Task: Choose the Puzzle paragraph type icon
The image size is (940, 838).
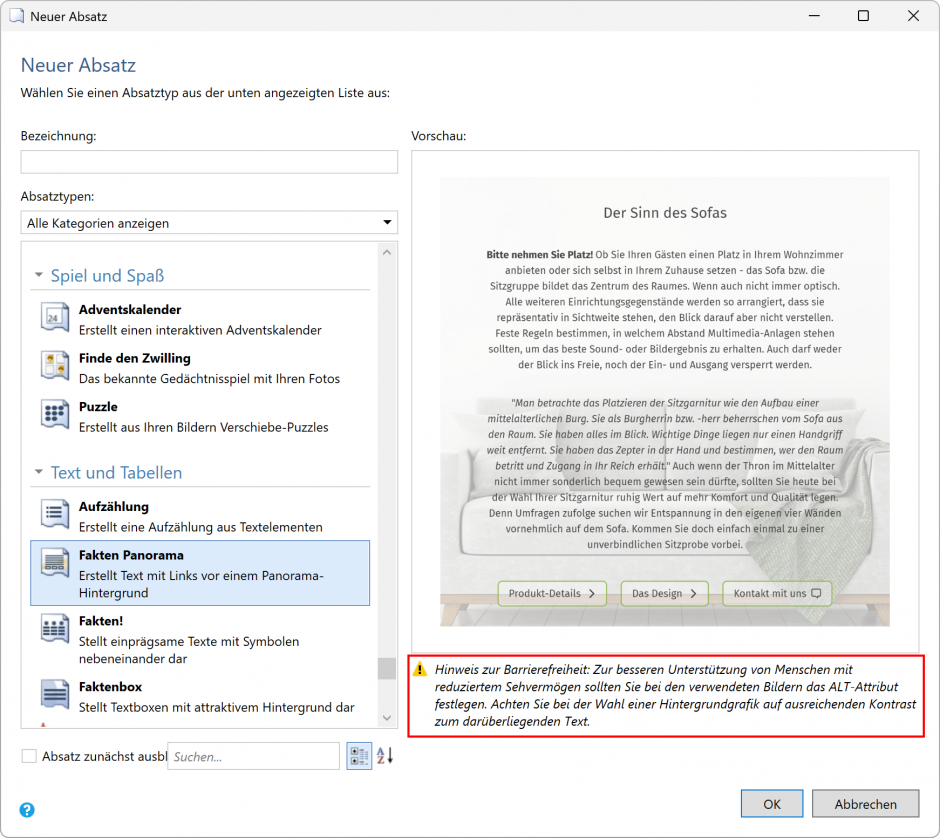Action: (54, 415)
